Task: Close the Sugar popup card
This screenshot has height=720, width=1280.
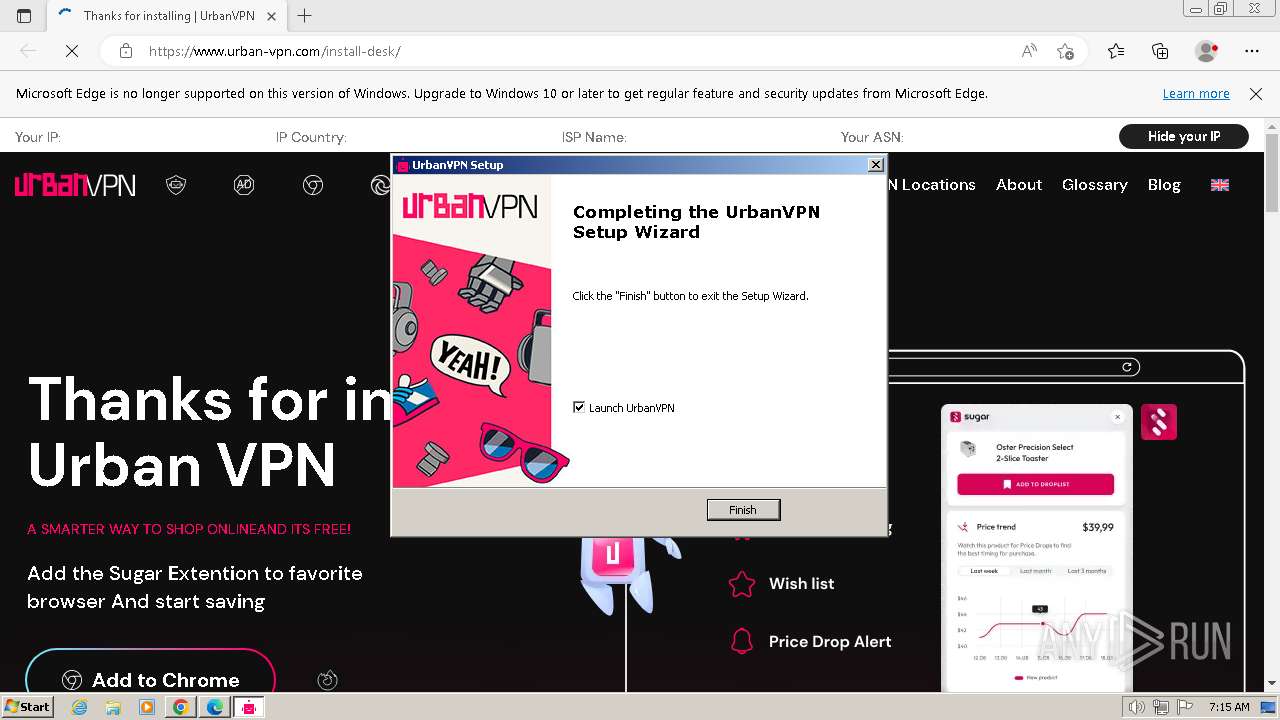Action: point(1118,417)
